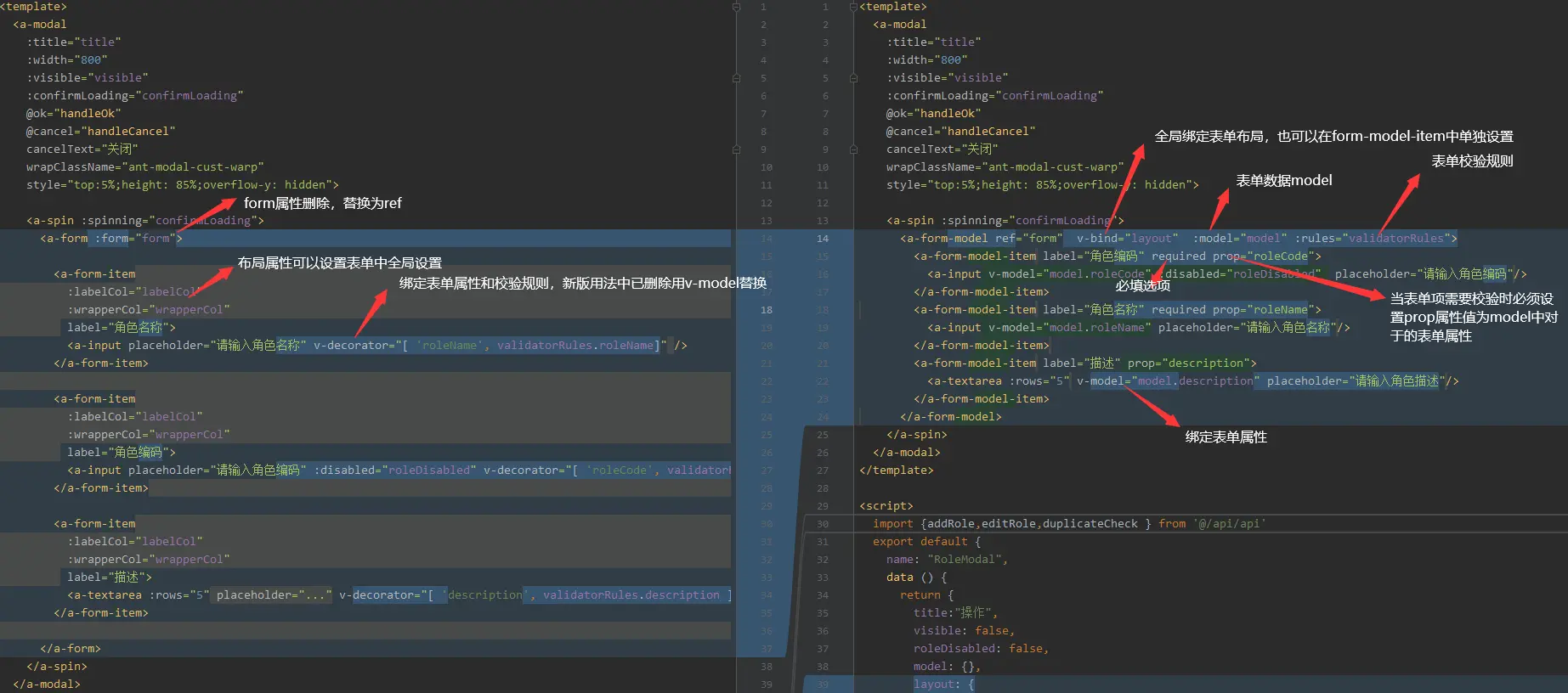The width and height of the screenshot is (1568, 693).
Task: Collapse the <template> fold marker in right pane
Action: tap(853, 7)
